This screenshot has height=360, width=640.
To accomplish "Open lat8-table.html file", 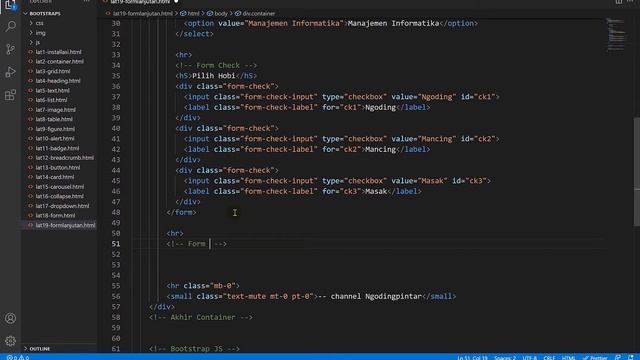I will (x=54, y=119).
